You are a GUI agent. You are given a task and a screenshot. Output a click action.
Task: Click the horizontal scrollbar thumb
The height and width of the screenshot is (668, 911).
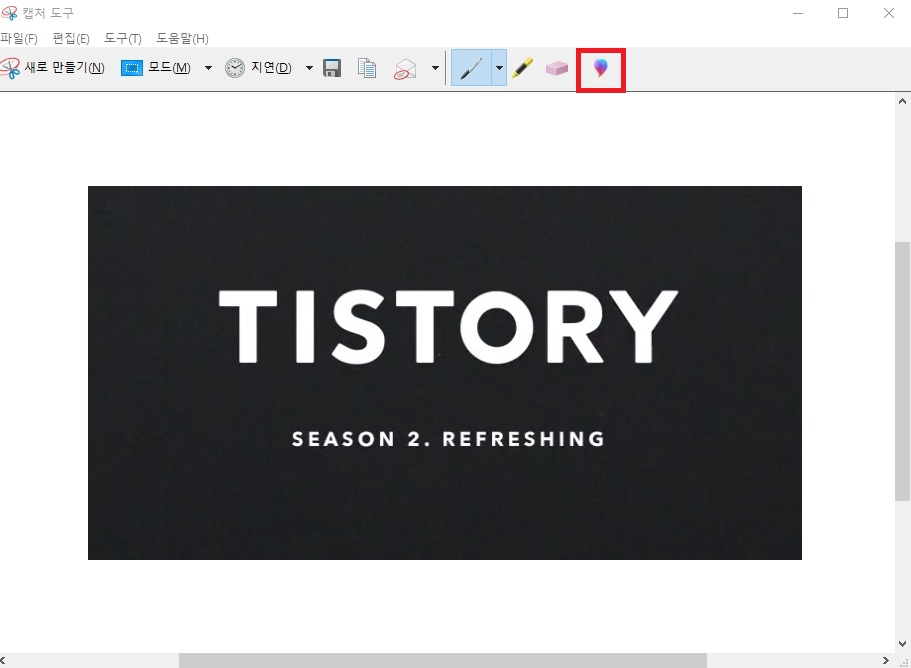[x=443, y=660]
